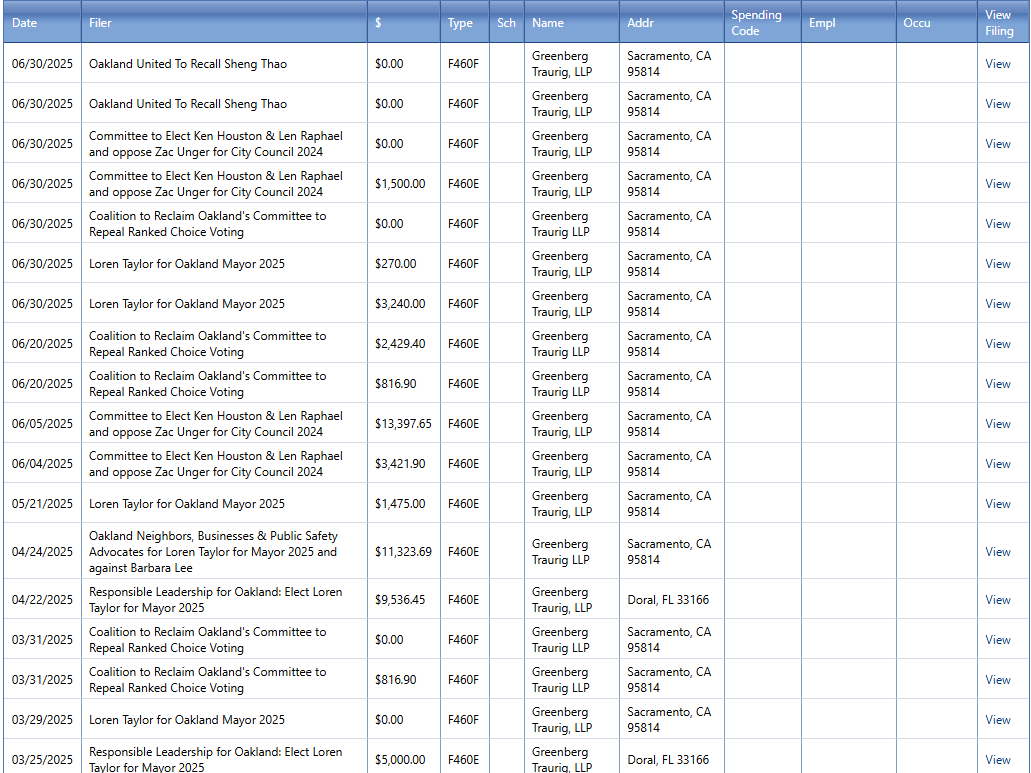
Task: View filing for 03/31/2025 $816.90 row
Action: [997, 680]
